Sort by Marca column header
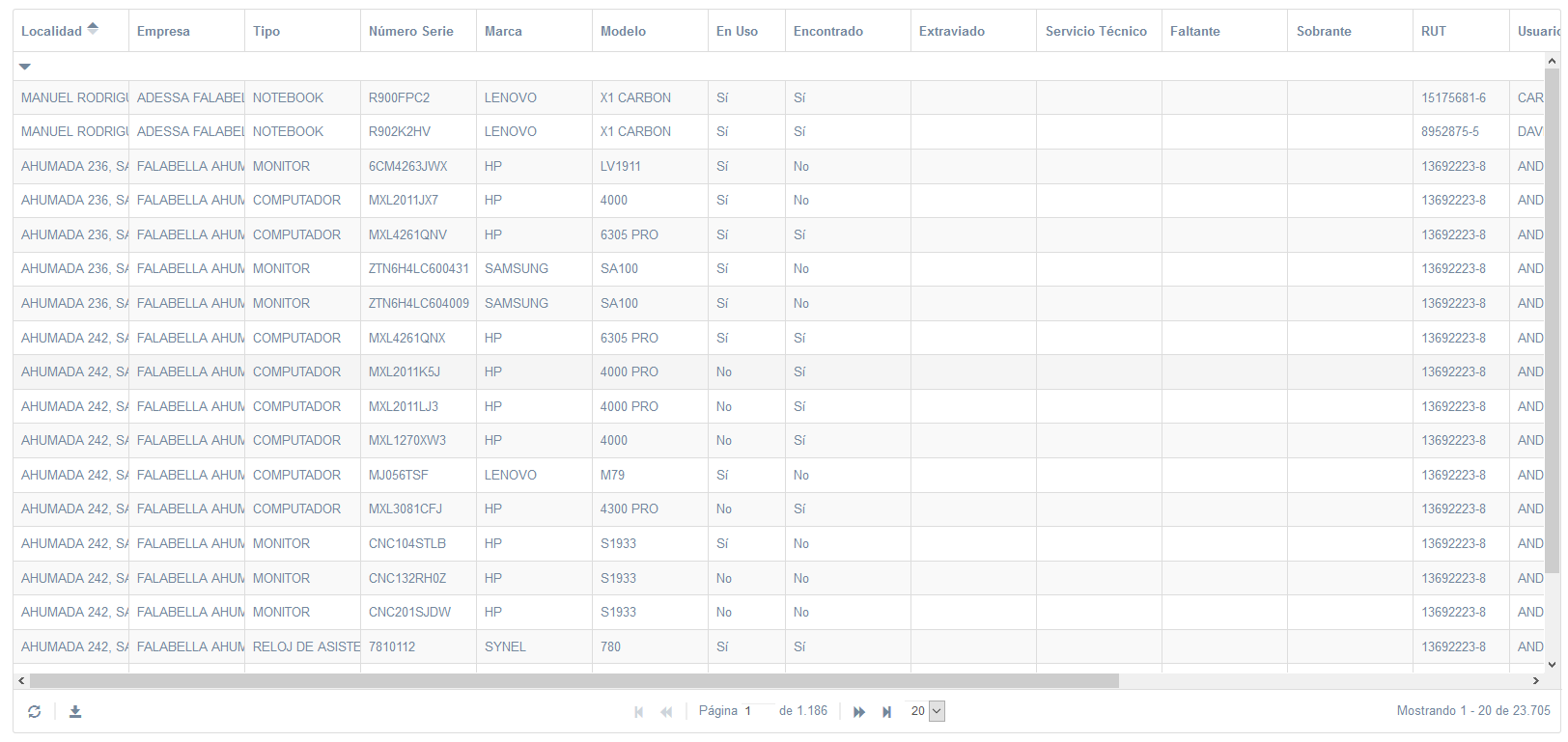 534,31
